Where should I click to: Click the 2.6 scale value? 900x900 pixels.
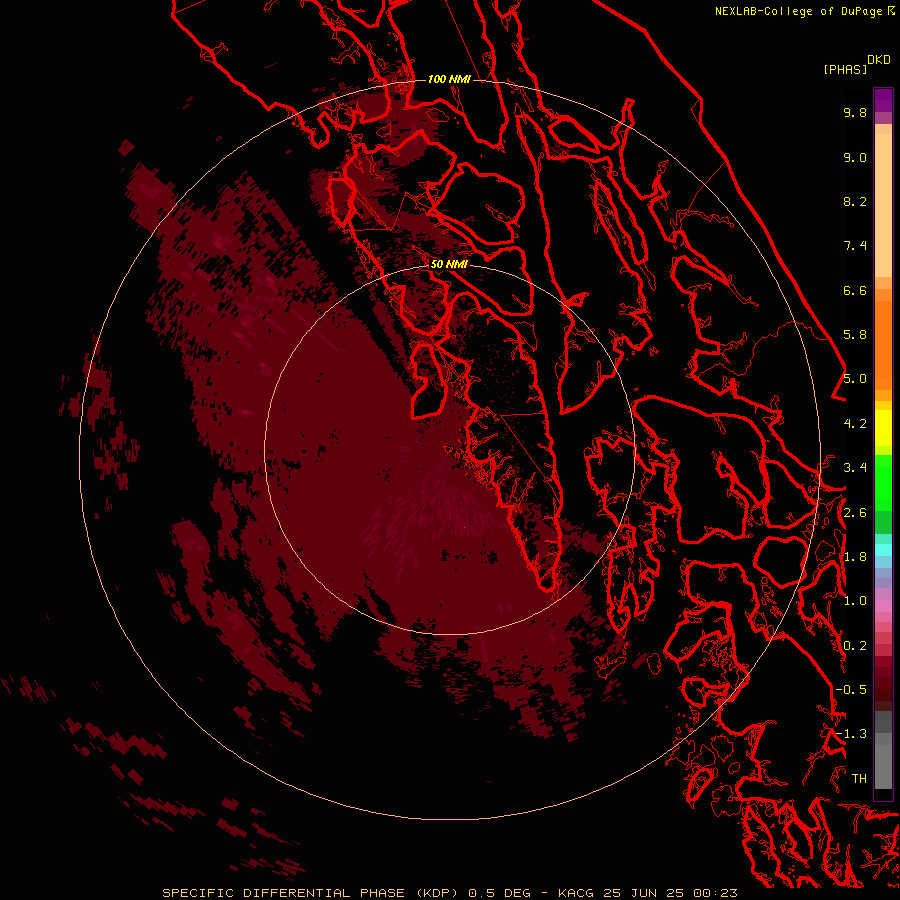[x=855, y=513]
